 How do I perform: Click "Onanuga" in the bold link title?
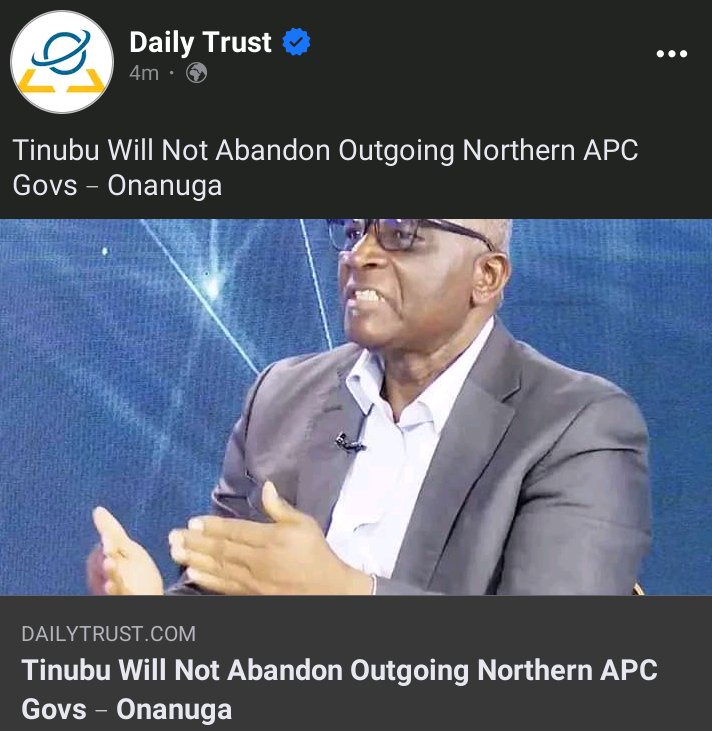[x=174, y=710]
